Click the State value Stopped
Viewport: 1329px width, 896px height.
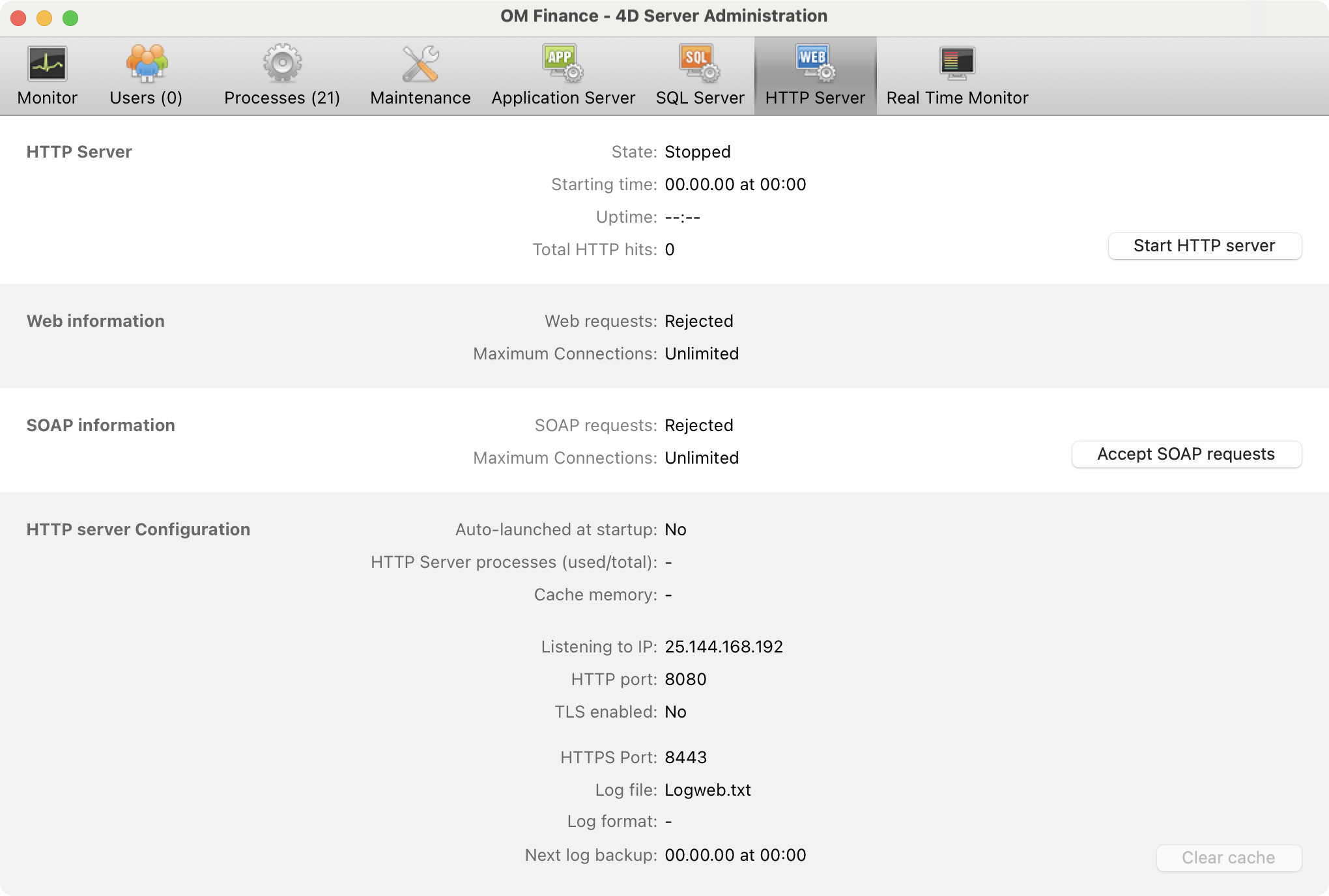coord(698,152)
